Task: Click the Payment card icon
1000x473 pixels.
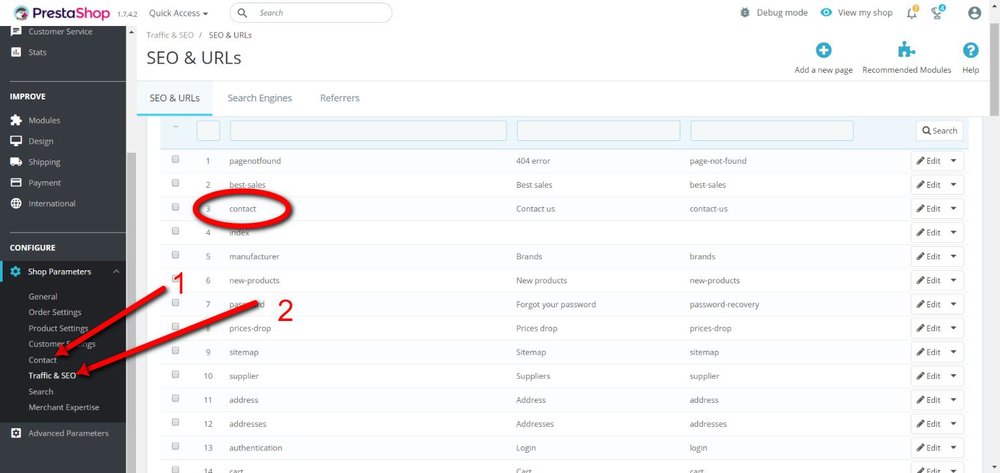Action: [x=16, y=183]
